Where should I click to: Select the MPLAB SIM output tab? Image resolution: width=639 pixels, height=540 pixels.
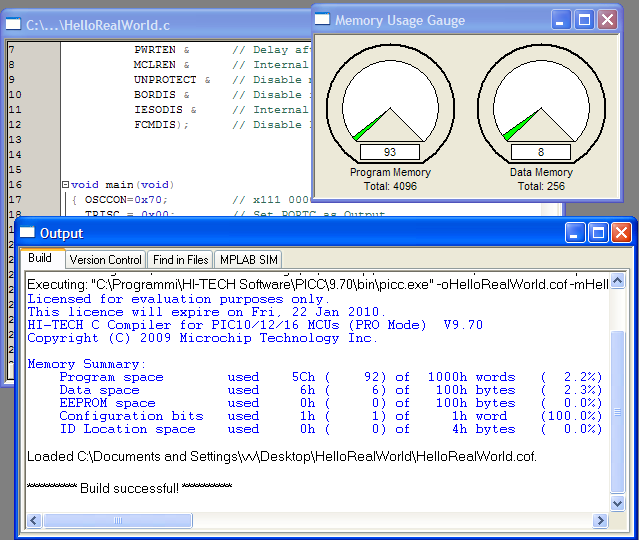coord(248,260)
